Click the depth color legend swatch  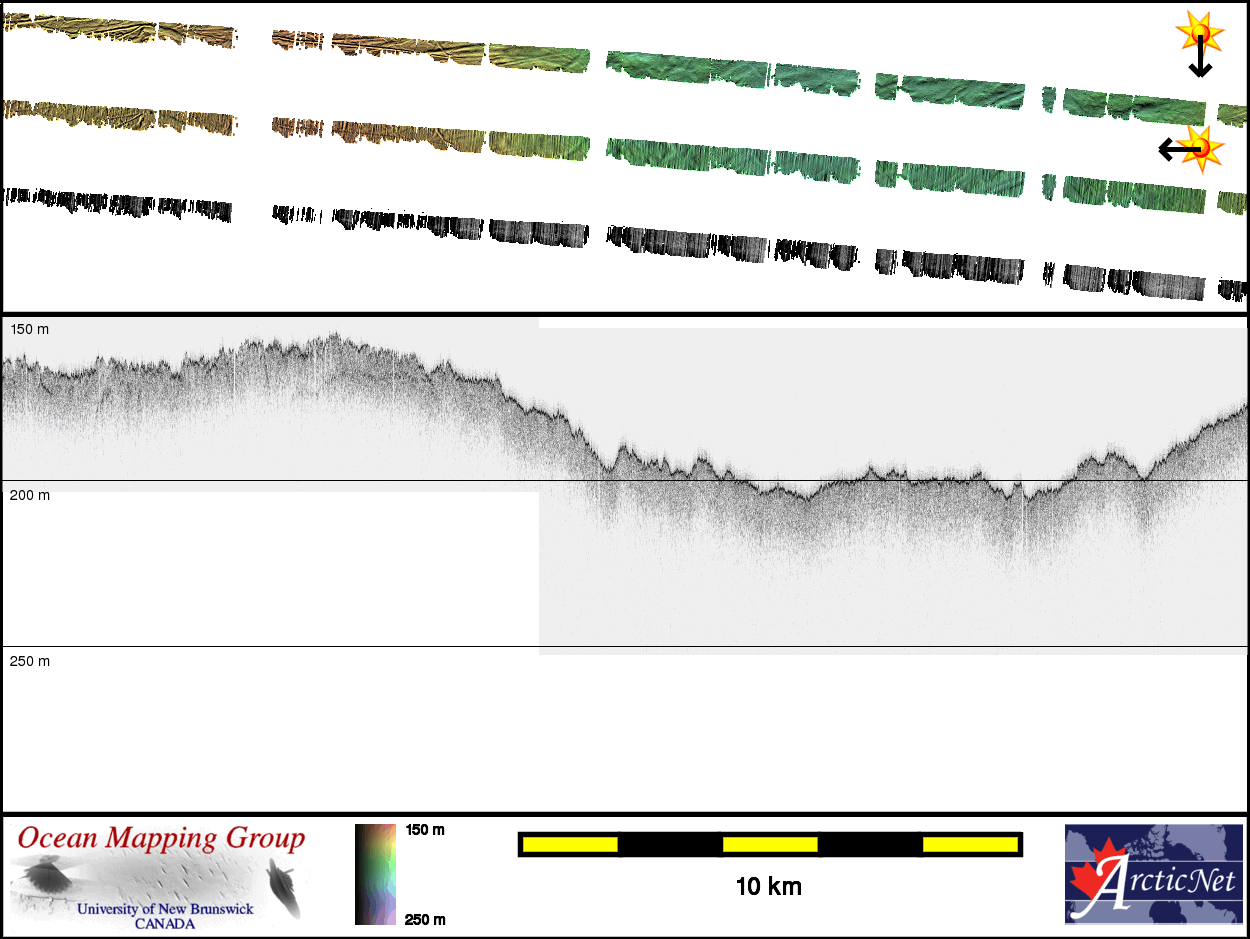[375, 874]
